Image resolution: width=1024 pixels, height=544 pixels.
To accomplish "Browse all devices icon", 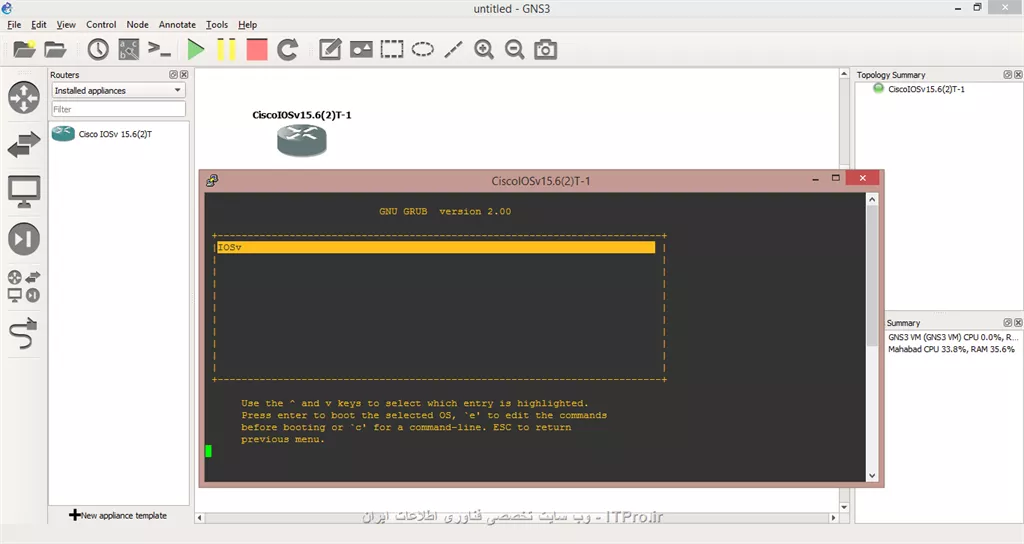I will pos(24,286).
